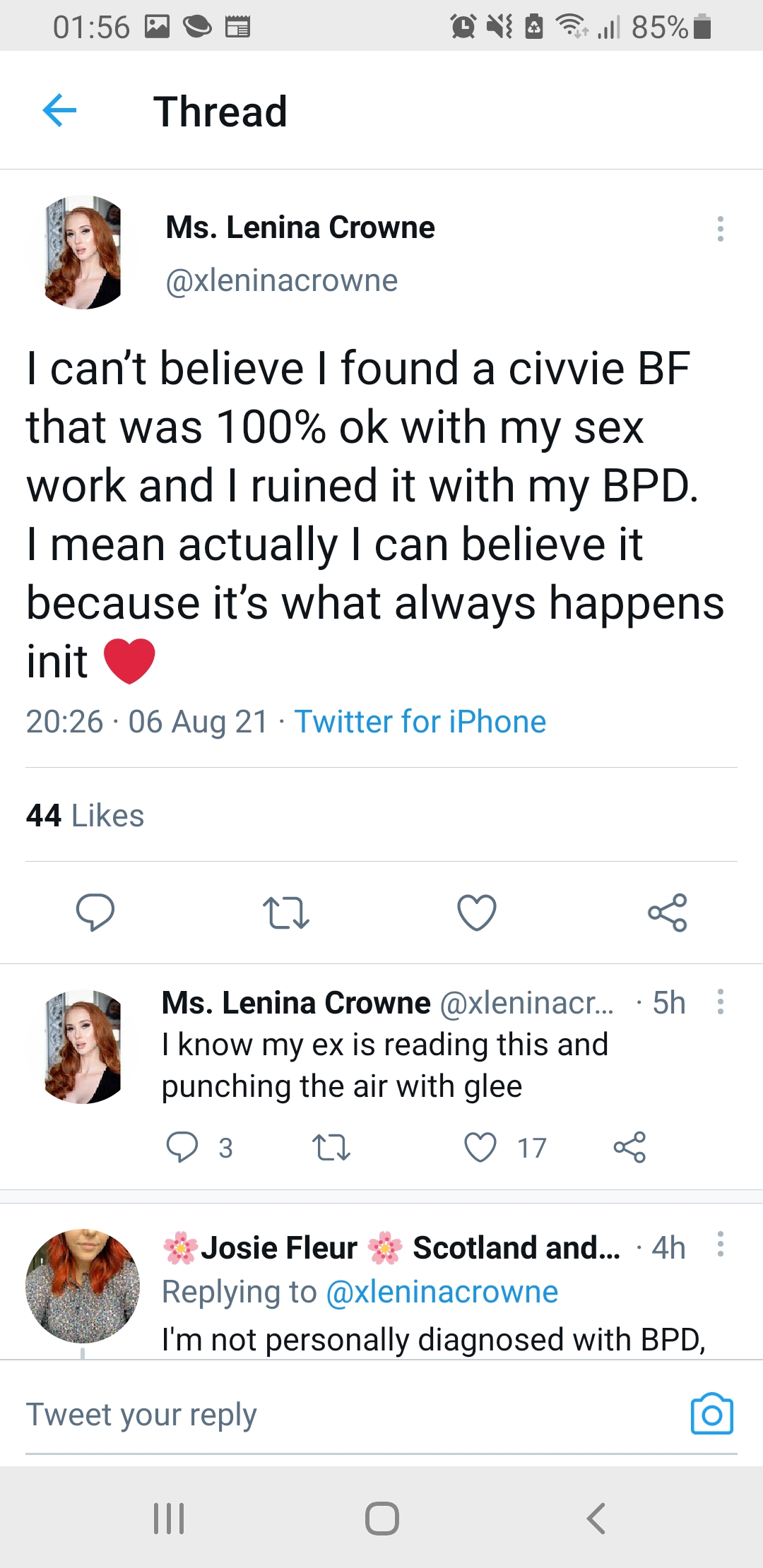Screen dimensions: 763x1568
Task: Like the main tweet with heart icon
Action: (x=477, y=912)
